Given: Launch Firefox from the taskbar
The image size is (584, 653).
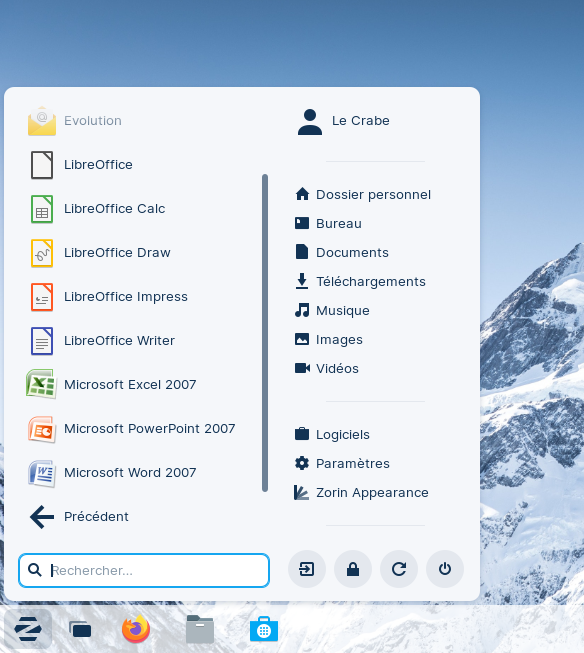Looking at the screenshot, I should pyautogui.click(x=136, y=629).
